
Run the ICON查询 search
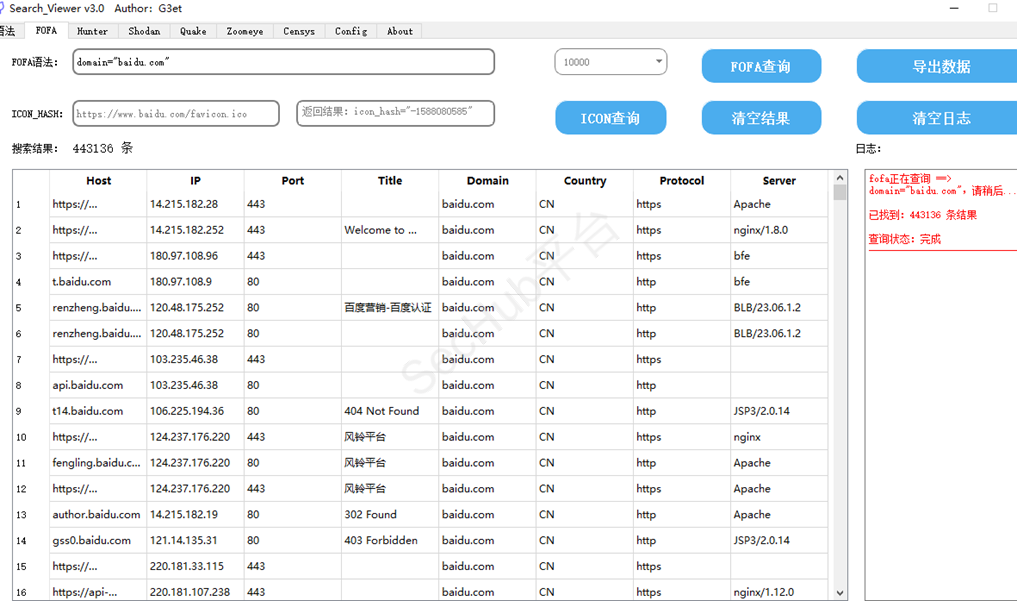(610, 118)
